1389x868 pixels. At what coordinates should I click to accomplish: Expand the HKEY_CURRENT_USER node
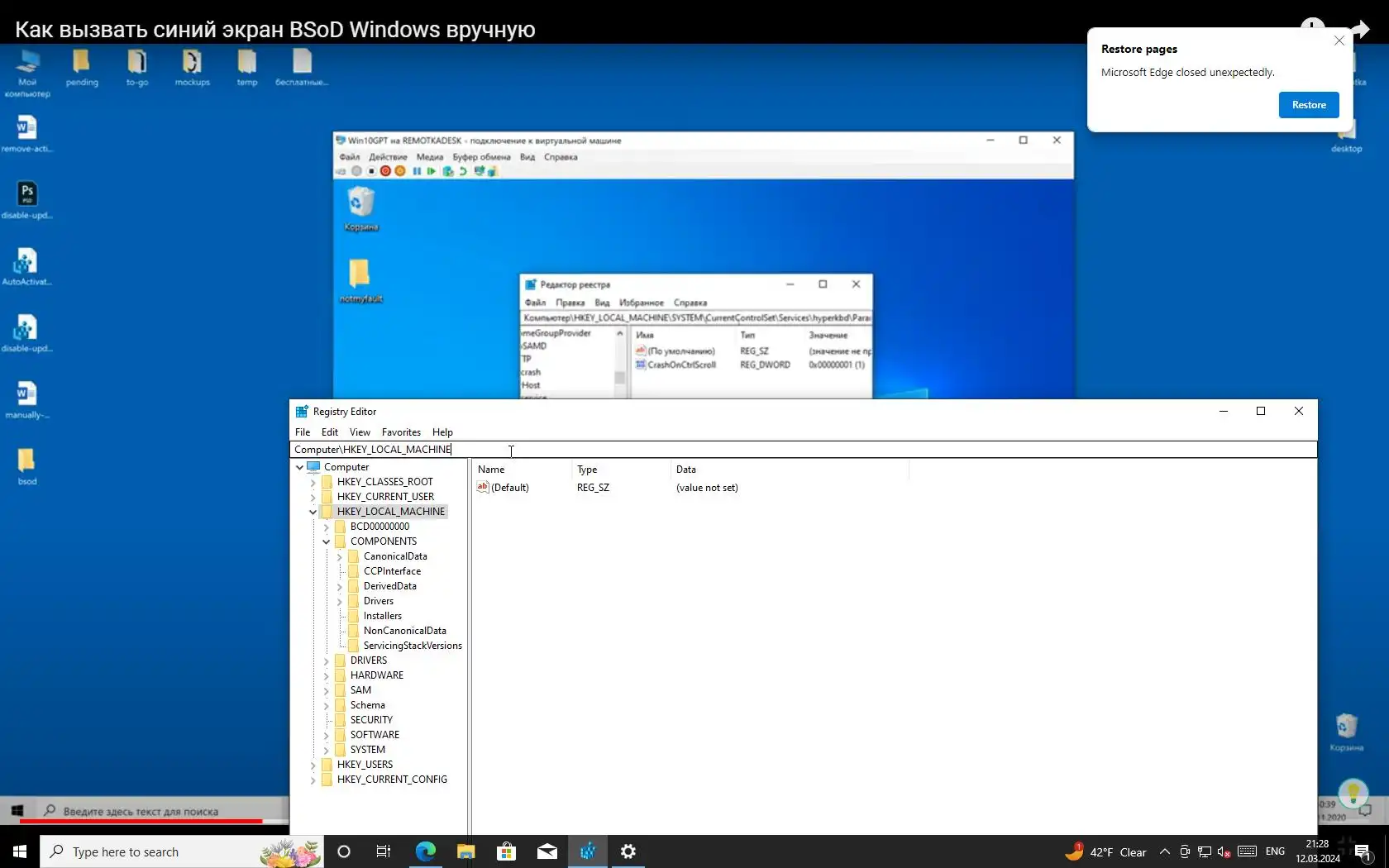(313, 497)
